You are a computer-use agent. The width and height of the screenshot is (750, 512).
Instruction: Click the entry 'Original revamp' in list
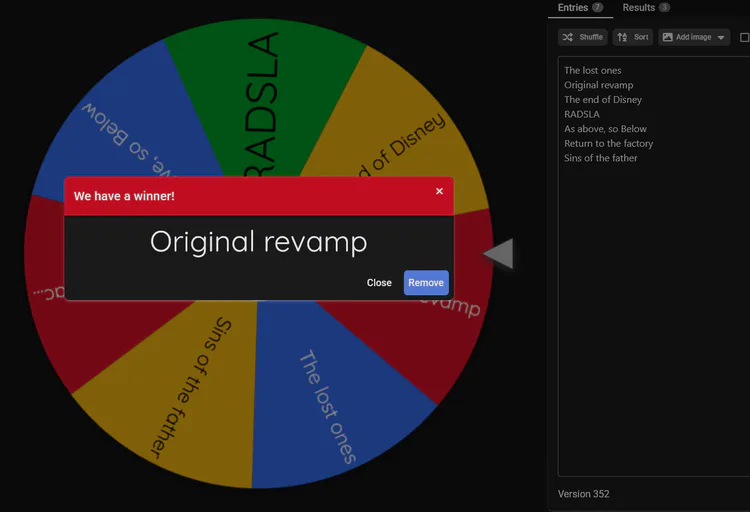point(598,85)
